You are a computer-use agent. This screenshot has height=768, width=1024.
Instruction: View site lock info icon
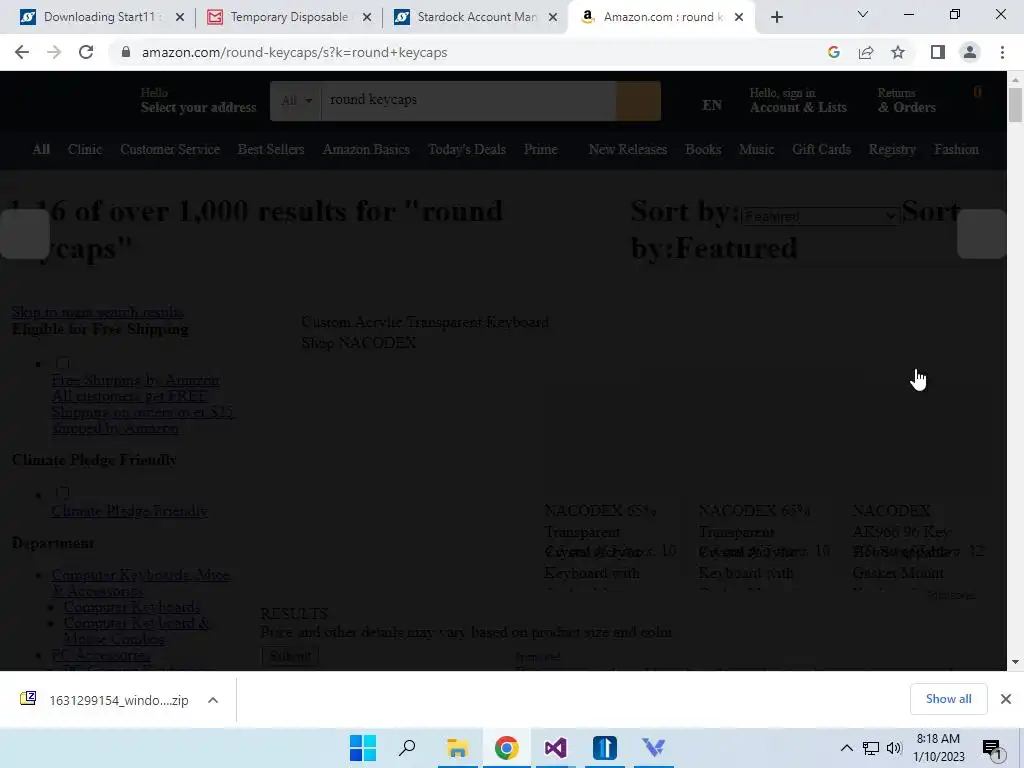click(x=126, y=52)
